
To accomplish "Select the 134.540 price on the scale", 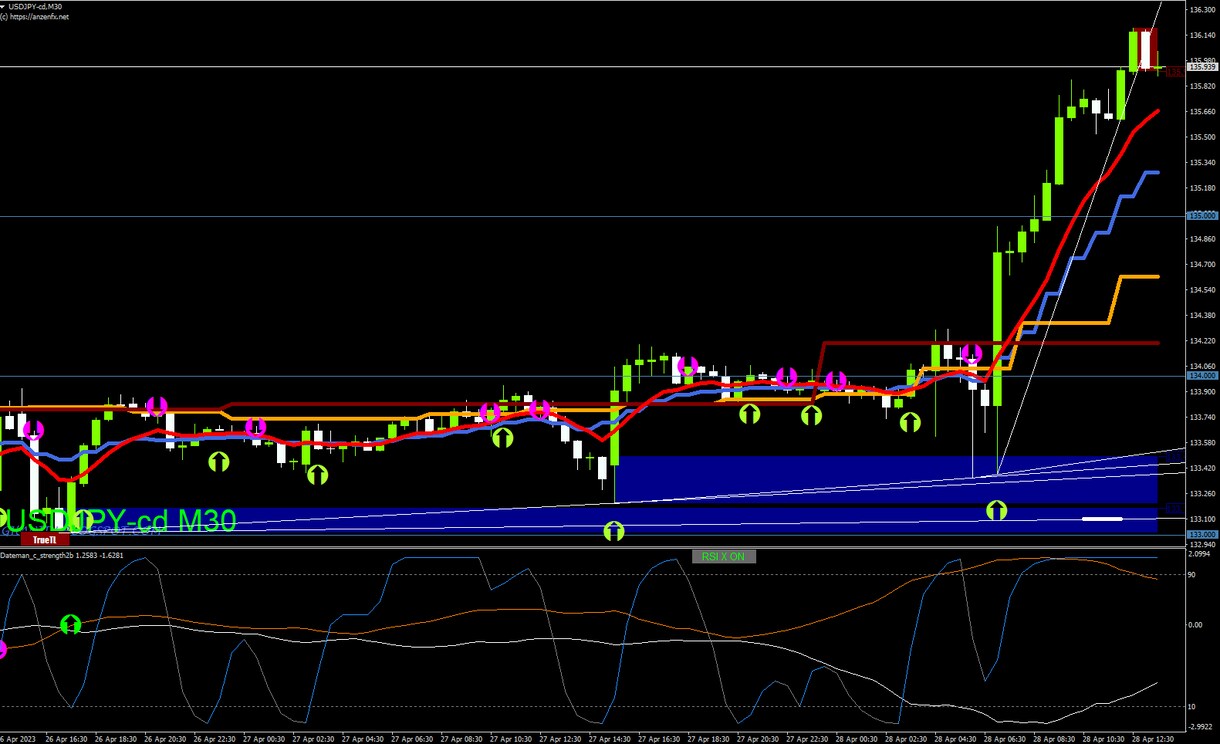I will pyautogui.click(x=1201, y=290).
